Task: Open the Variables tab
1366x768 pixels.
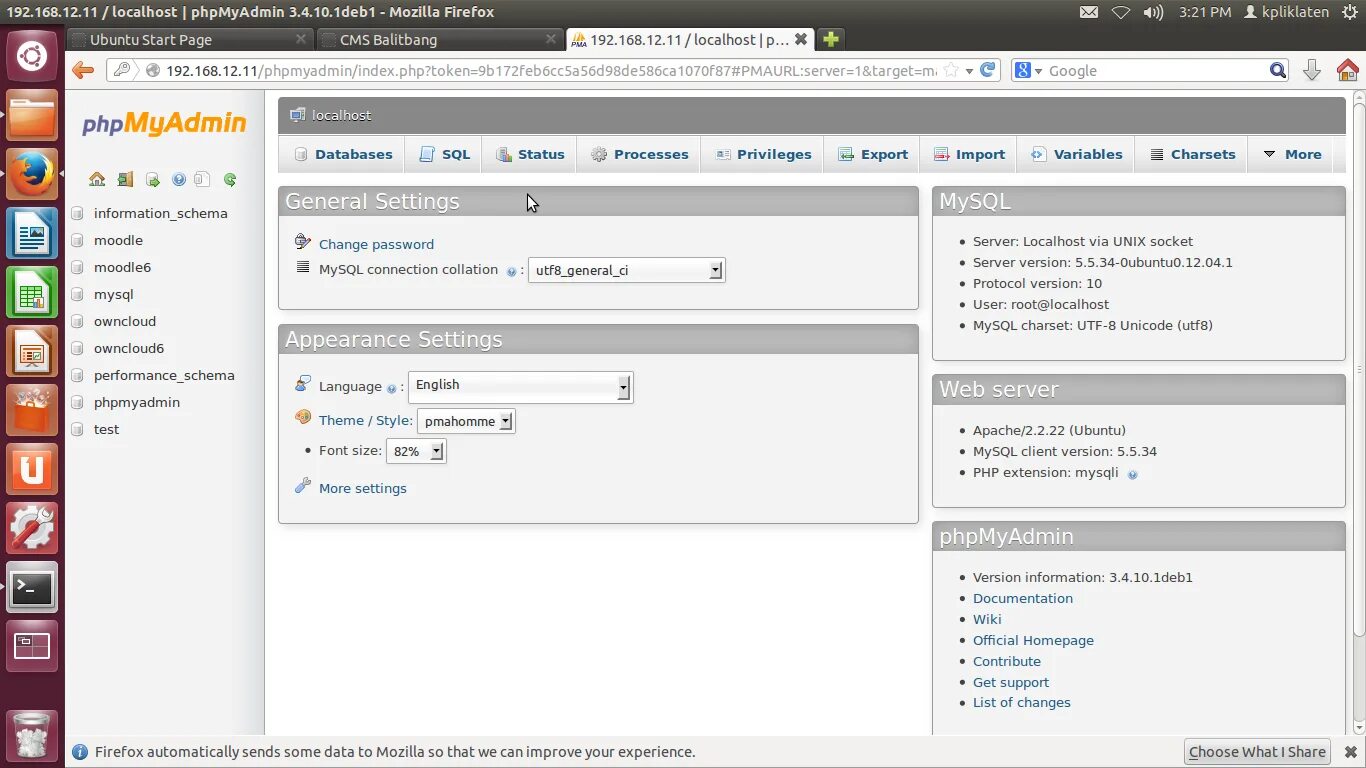Action: 1076,154
